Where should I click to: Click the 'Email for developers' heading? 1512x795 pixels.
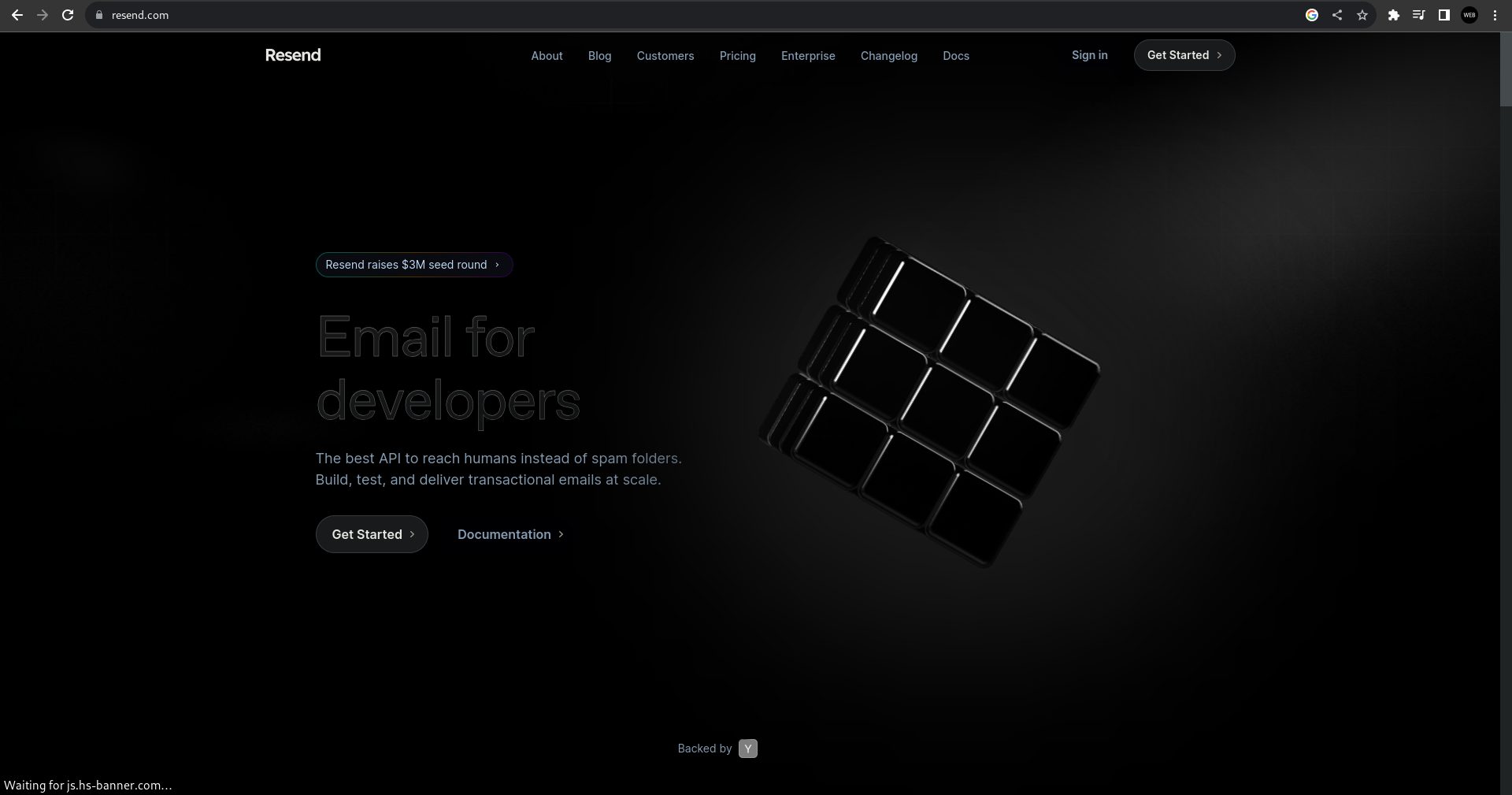448,369
